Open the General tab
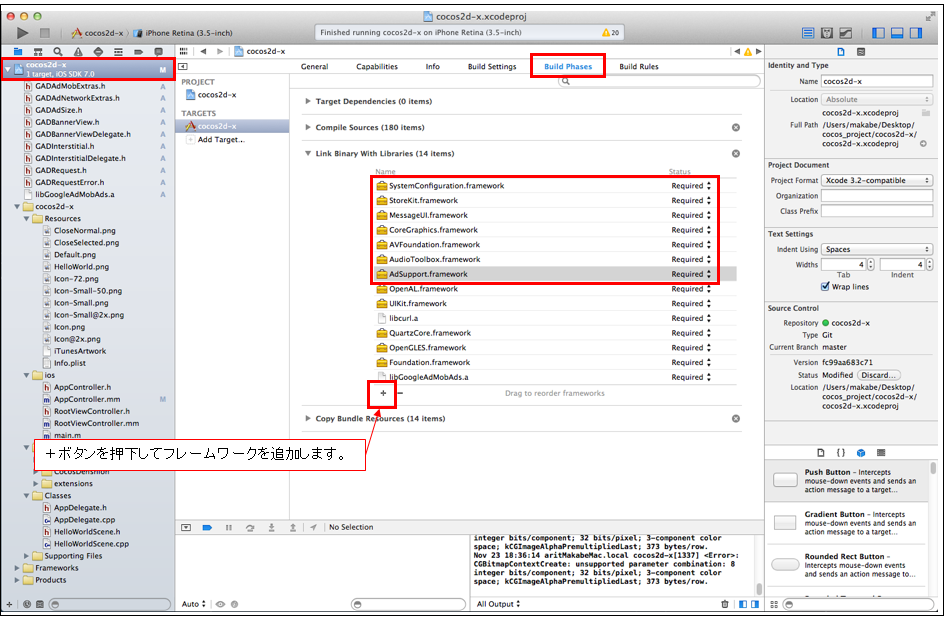Image resolution: width=945 pixels, height=618 pixels. (315, 66)
